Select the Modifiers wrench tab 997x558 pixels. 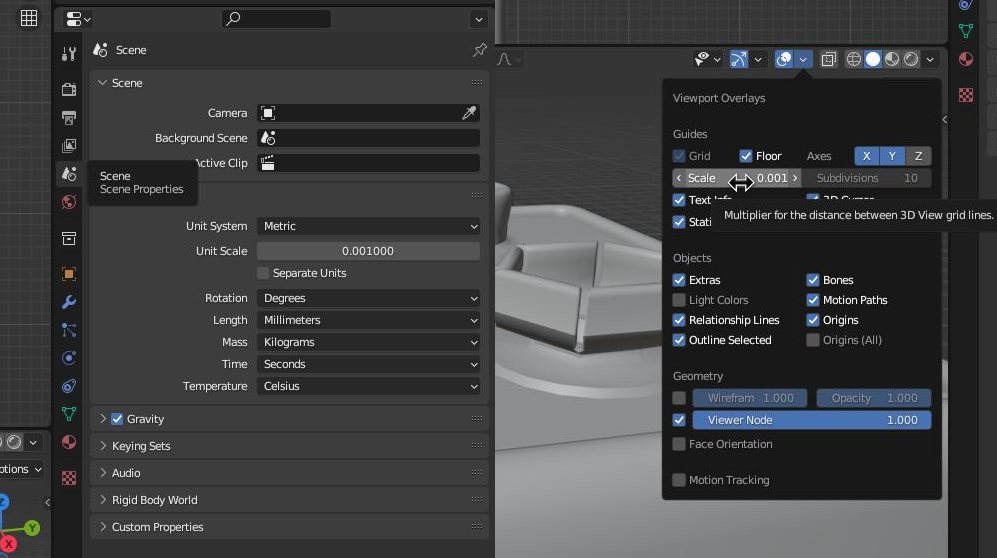coord(68,302)
